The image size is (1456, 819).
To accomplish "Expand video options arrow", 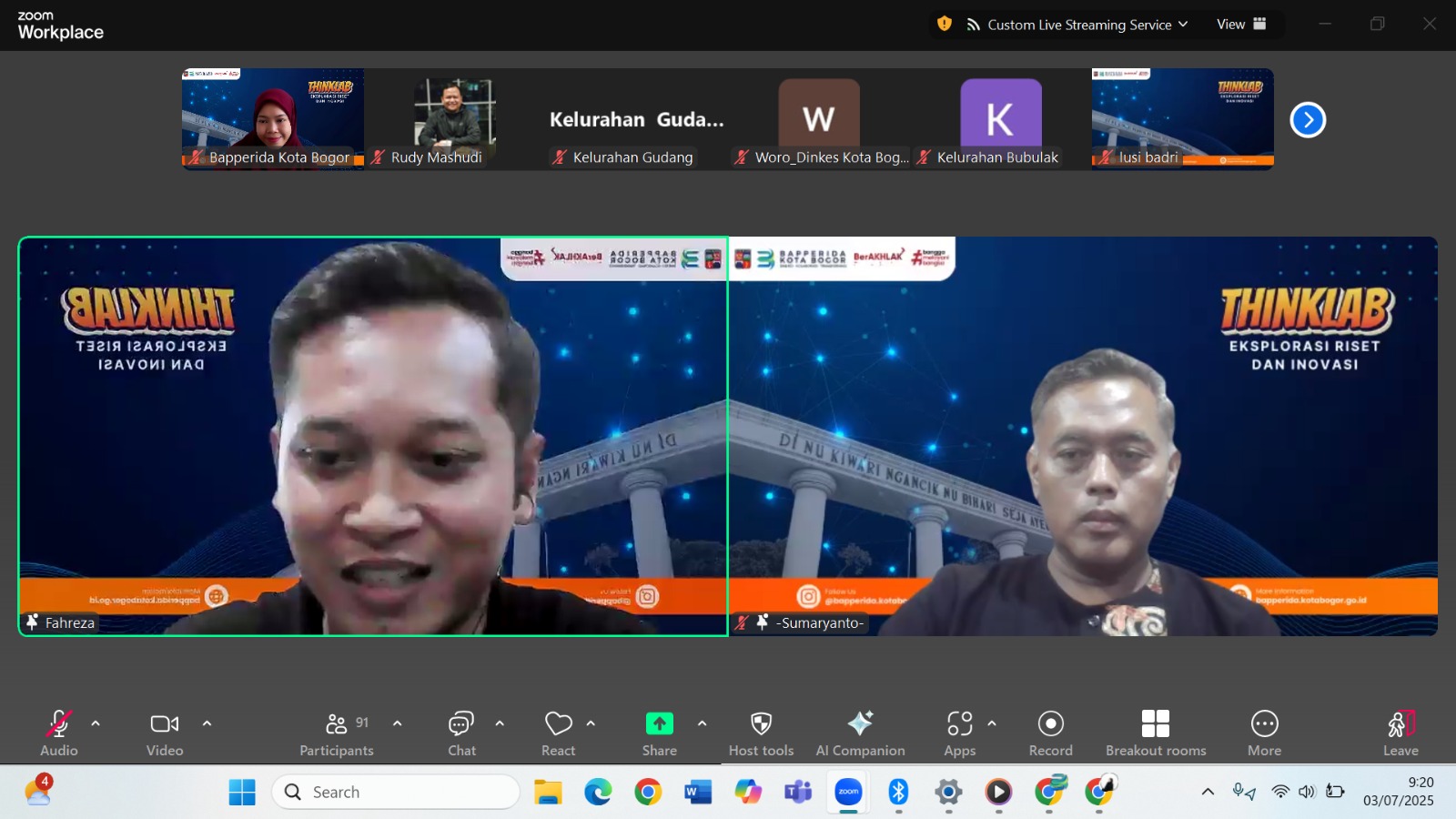I will pyautogui.click(x=207, y=723).
